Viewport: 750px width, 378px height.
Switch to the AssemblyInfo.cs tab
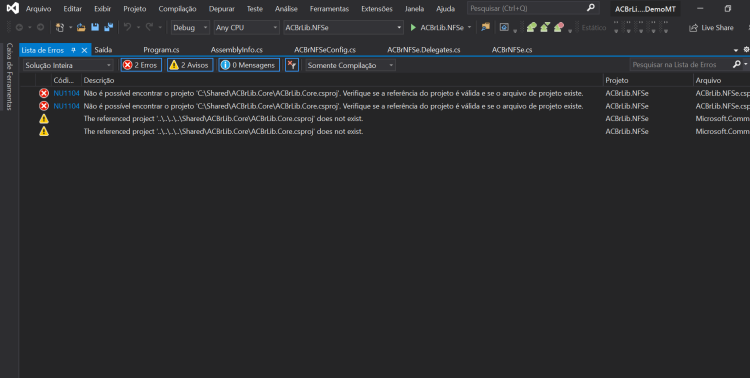237,50
